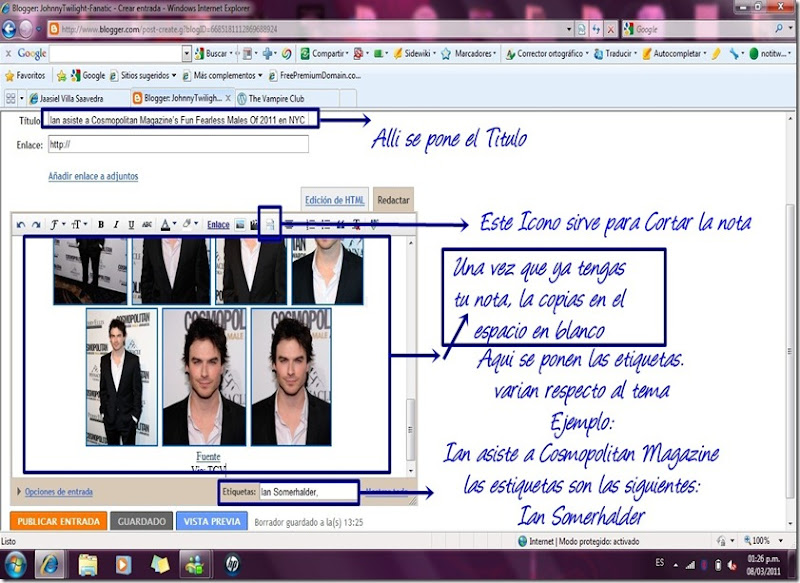Open Windows Media Player from the taskbar

[x=123, y=565]
